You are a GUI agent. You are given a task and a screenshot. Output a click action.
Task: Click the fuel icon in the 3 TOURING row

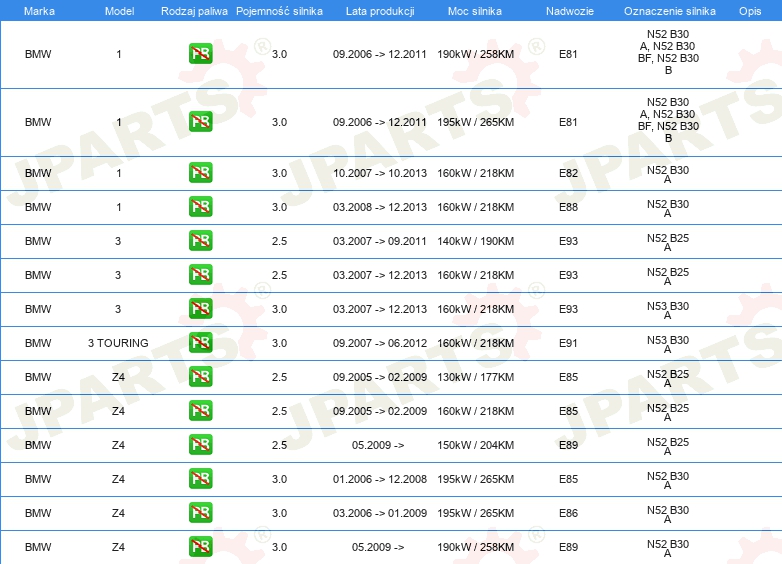pos(200,343)
